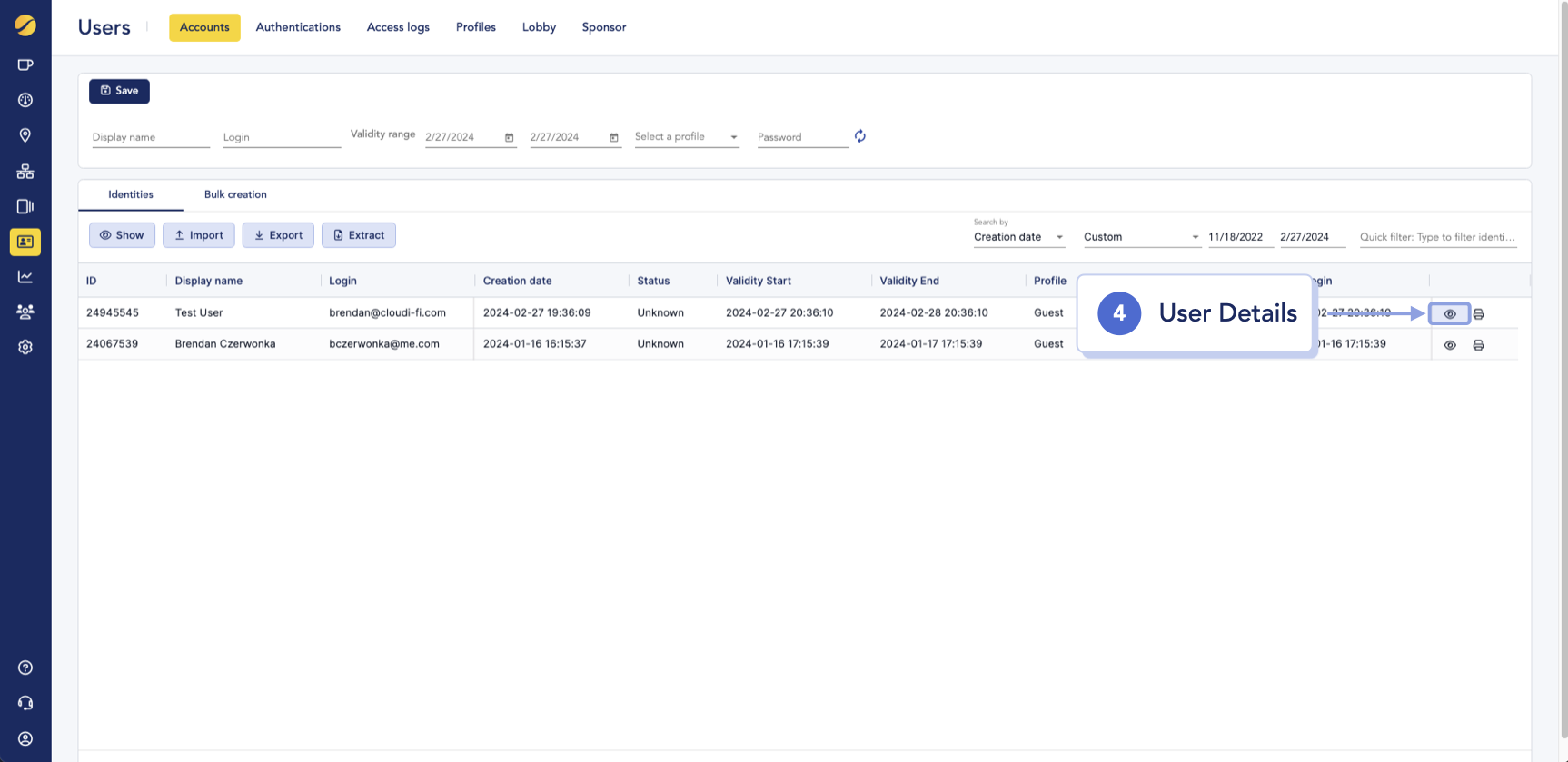Click the Quick filter input field
Screen dimensions: 1568x762
click(x=1437, y=237)
